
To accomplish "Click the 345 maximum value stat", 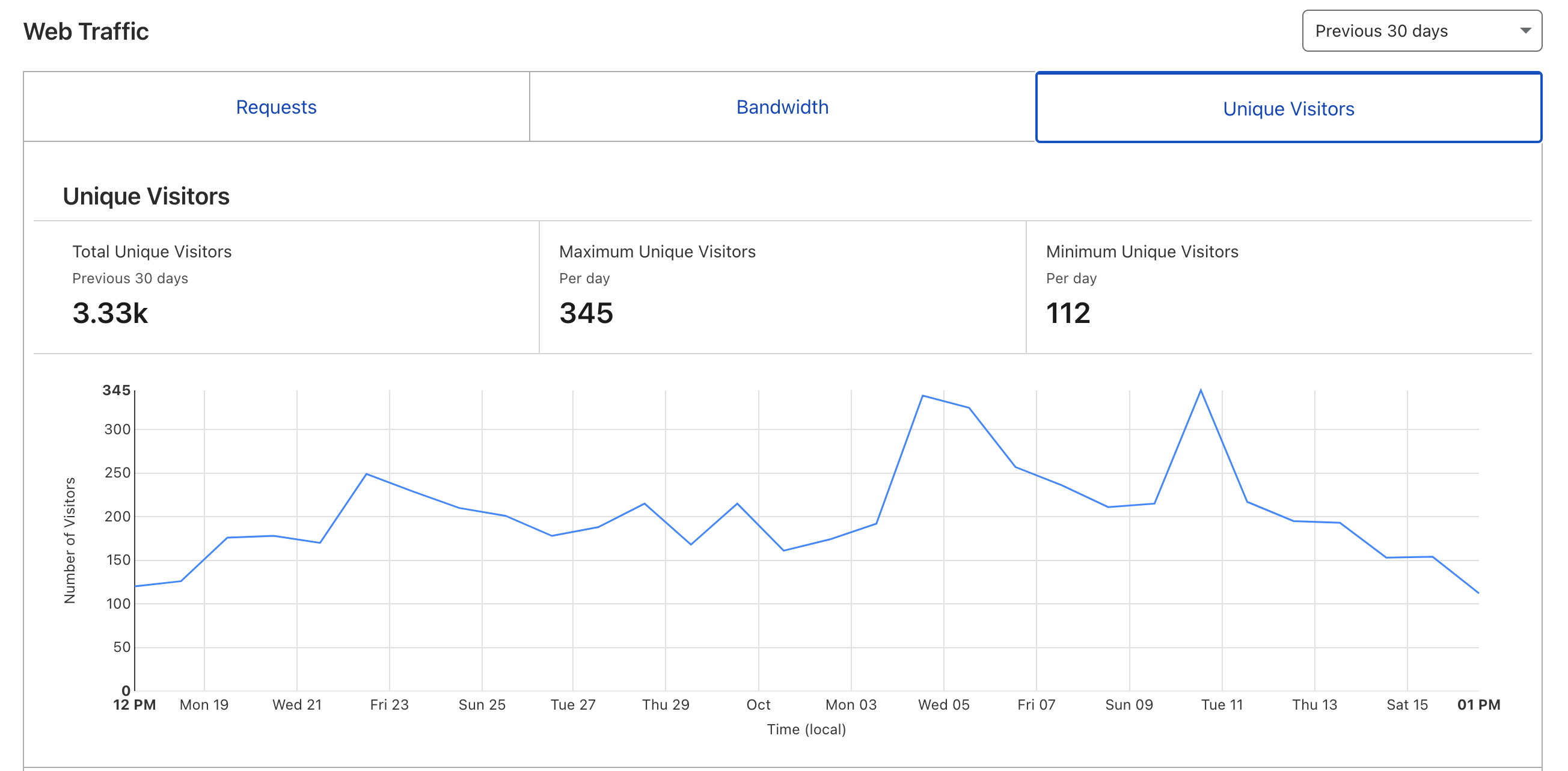I will tap(586, 313).
